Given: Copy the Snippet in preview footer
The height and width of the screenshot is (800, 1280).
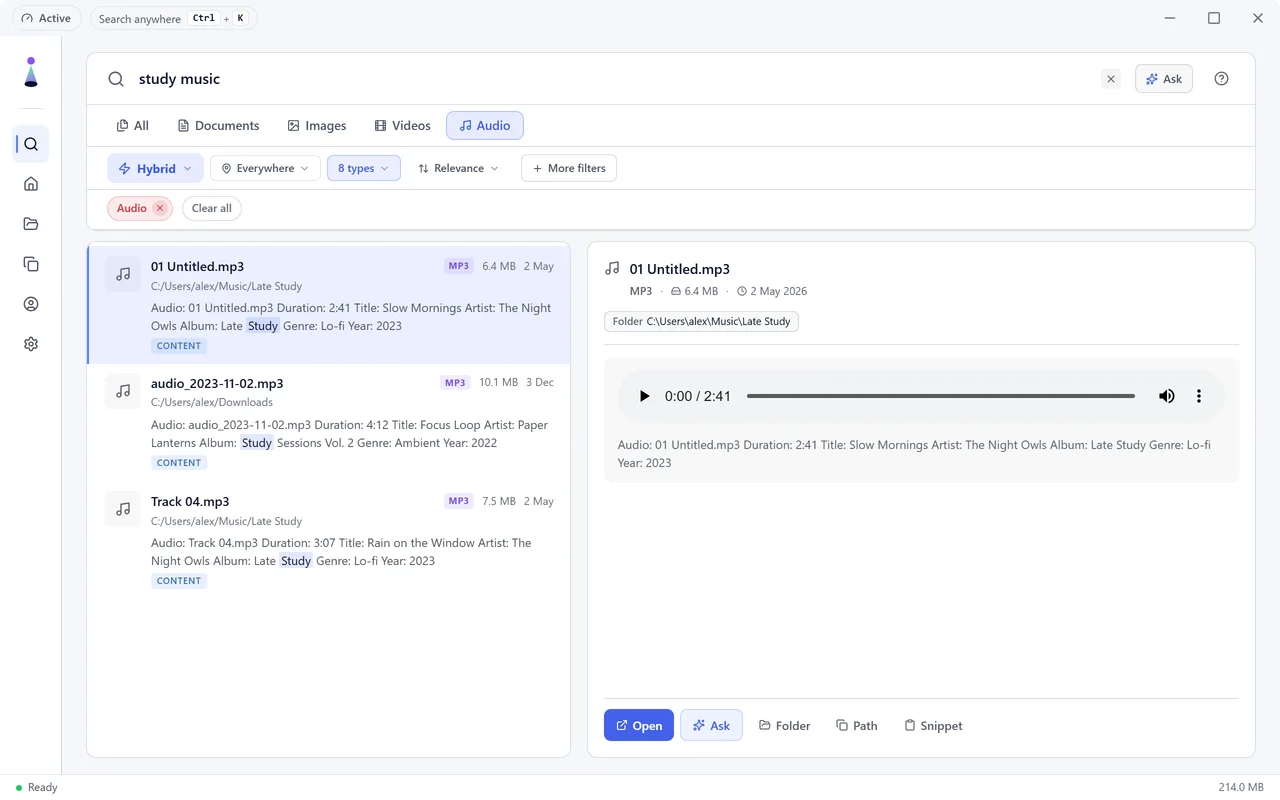Looking at the screenshot, I should coord(933,725).
